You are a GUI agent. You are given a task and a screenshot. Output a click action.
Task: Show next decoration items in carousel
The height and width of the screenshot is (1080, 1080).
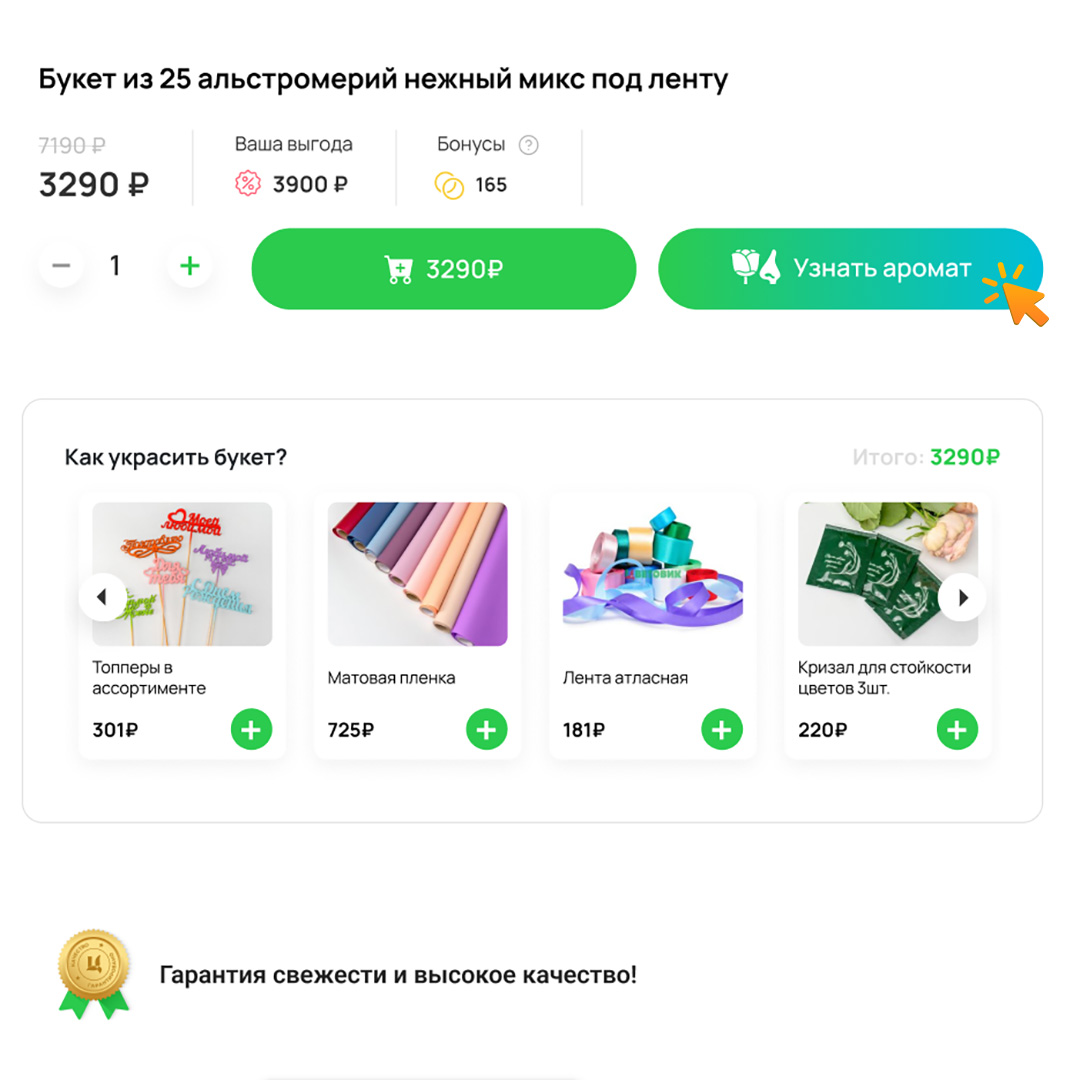click(x=962, y=597)
